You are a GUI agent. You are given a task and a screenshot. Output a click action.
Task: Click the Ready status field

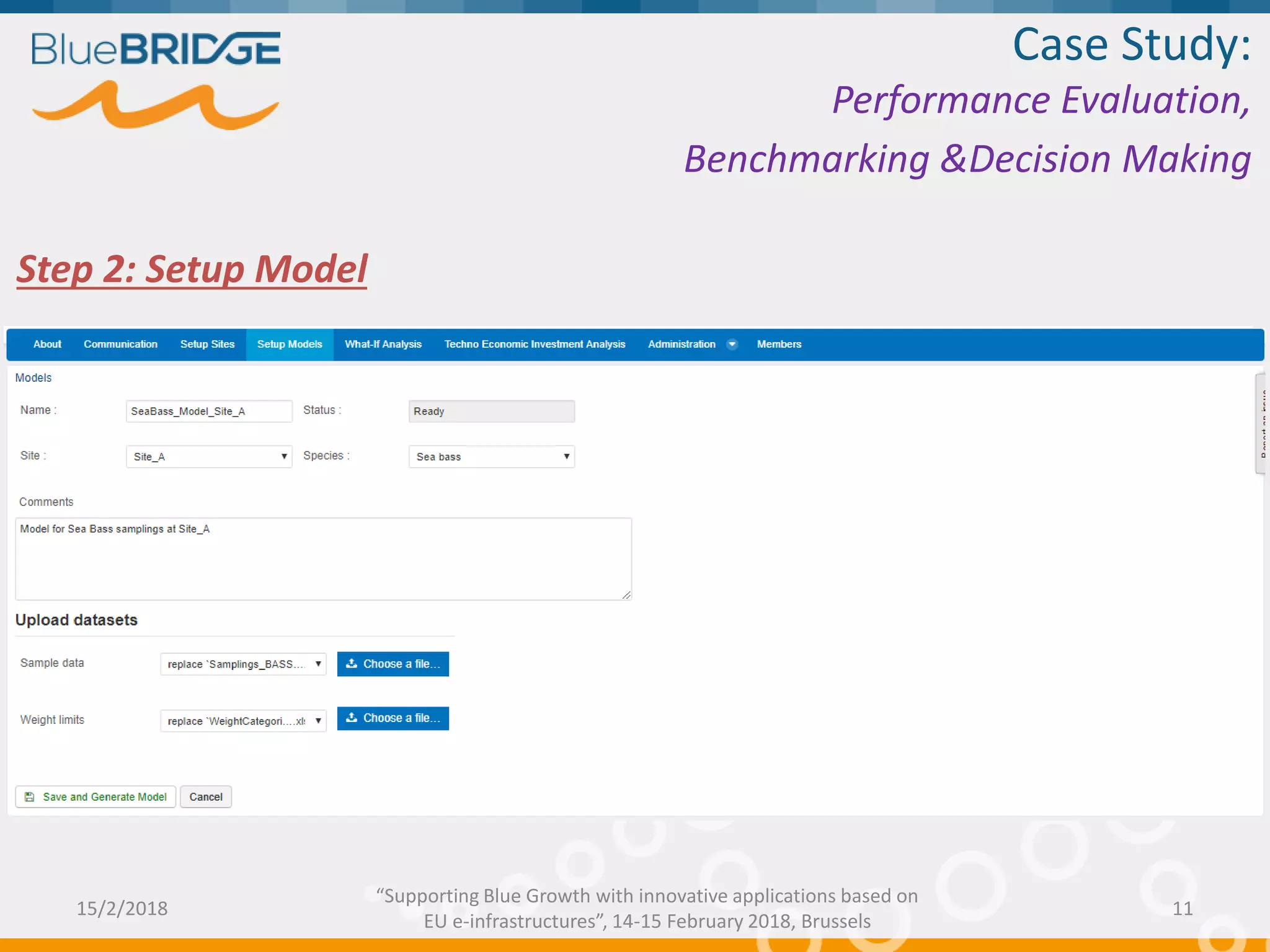(492, 411)
